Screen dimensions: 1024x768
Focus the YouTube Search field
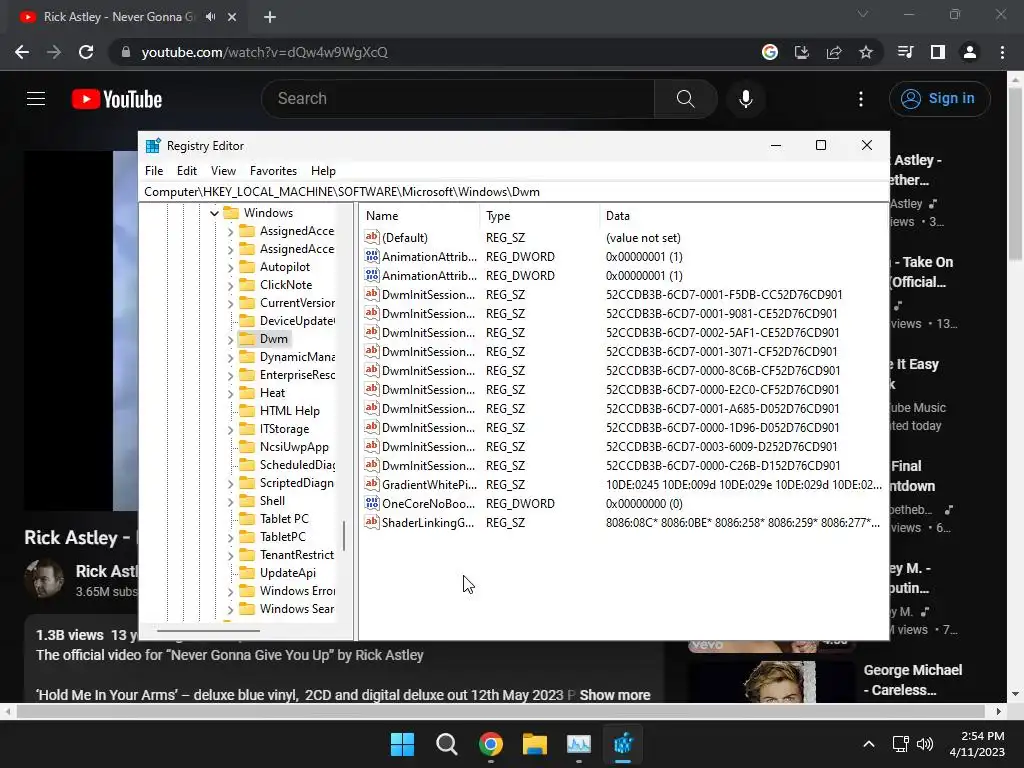pos(458,99)
